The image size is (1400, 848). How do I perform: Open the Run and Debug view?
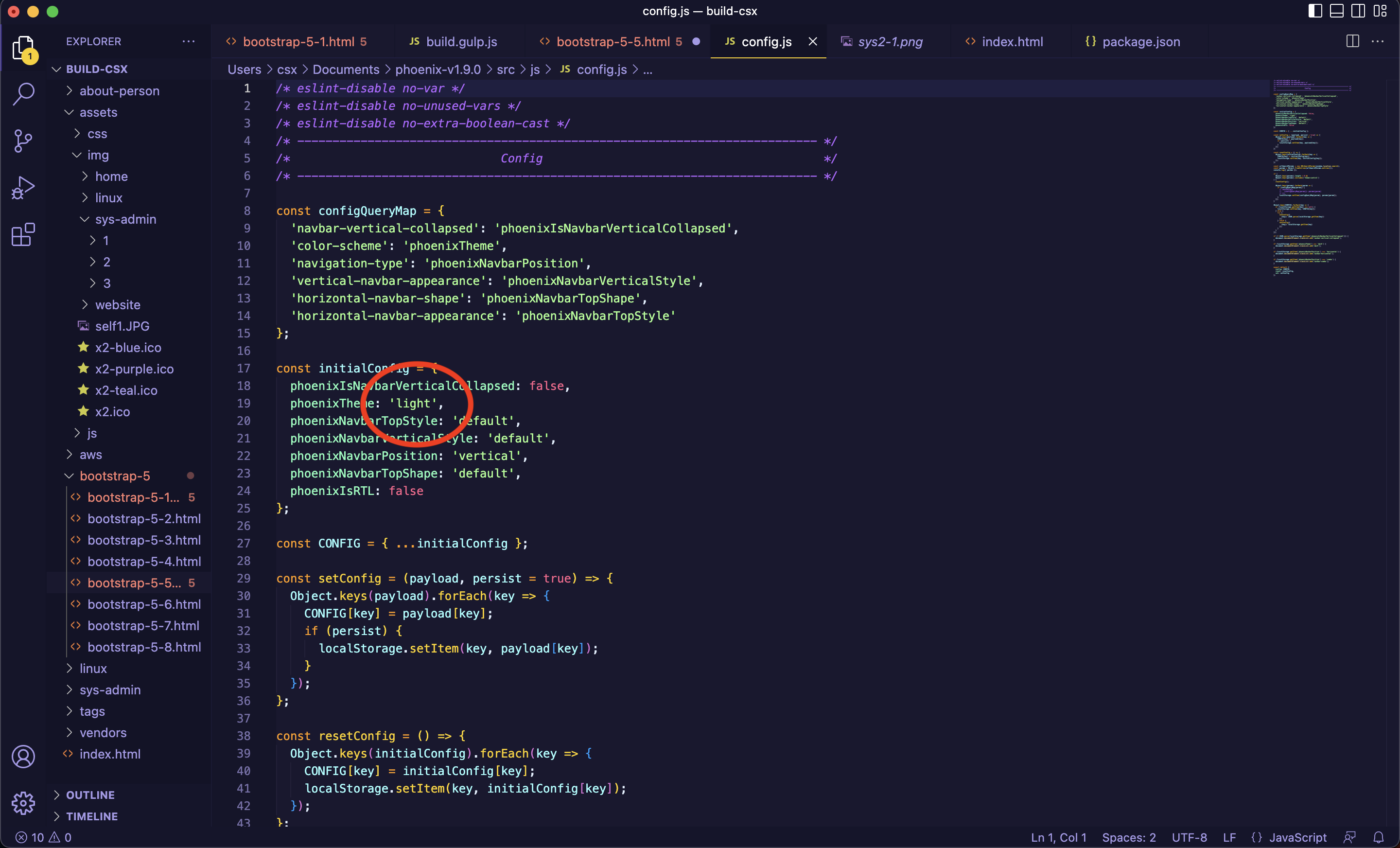(x=23, y=188)
